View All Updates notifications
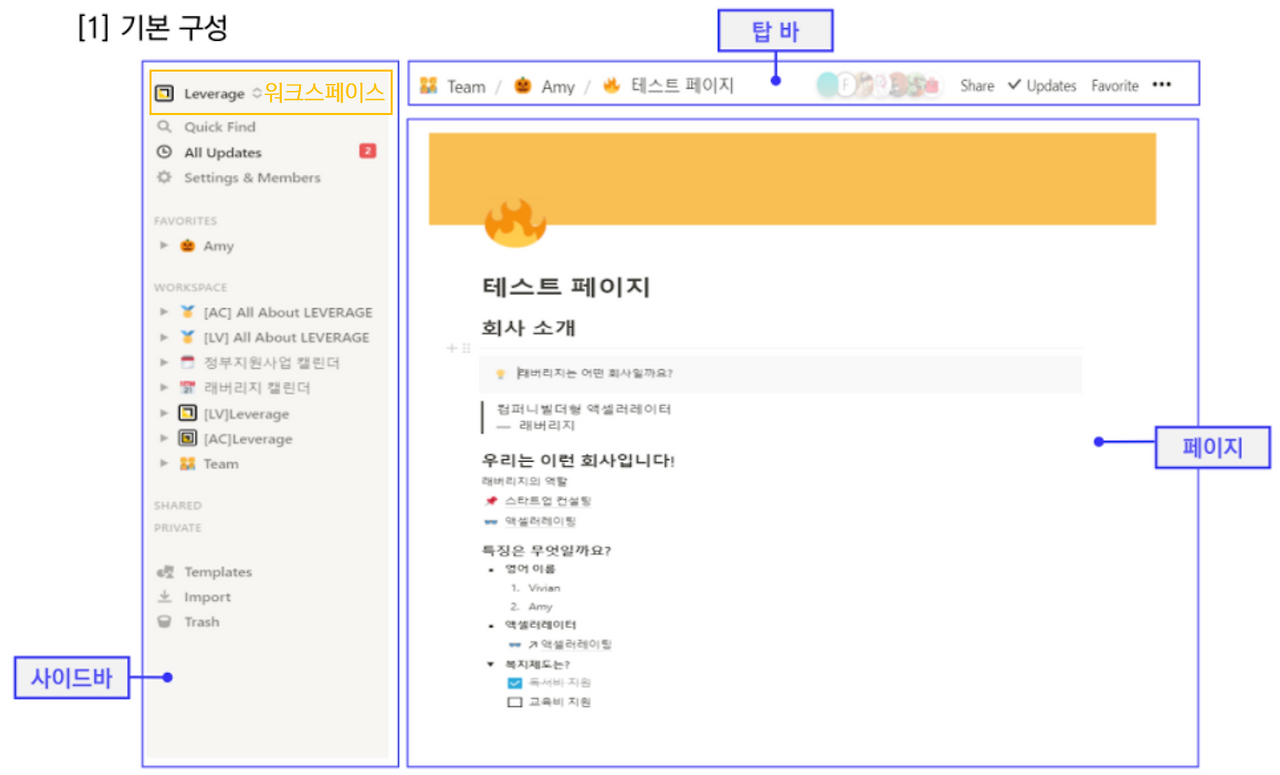 (221, 152)
